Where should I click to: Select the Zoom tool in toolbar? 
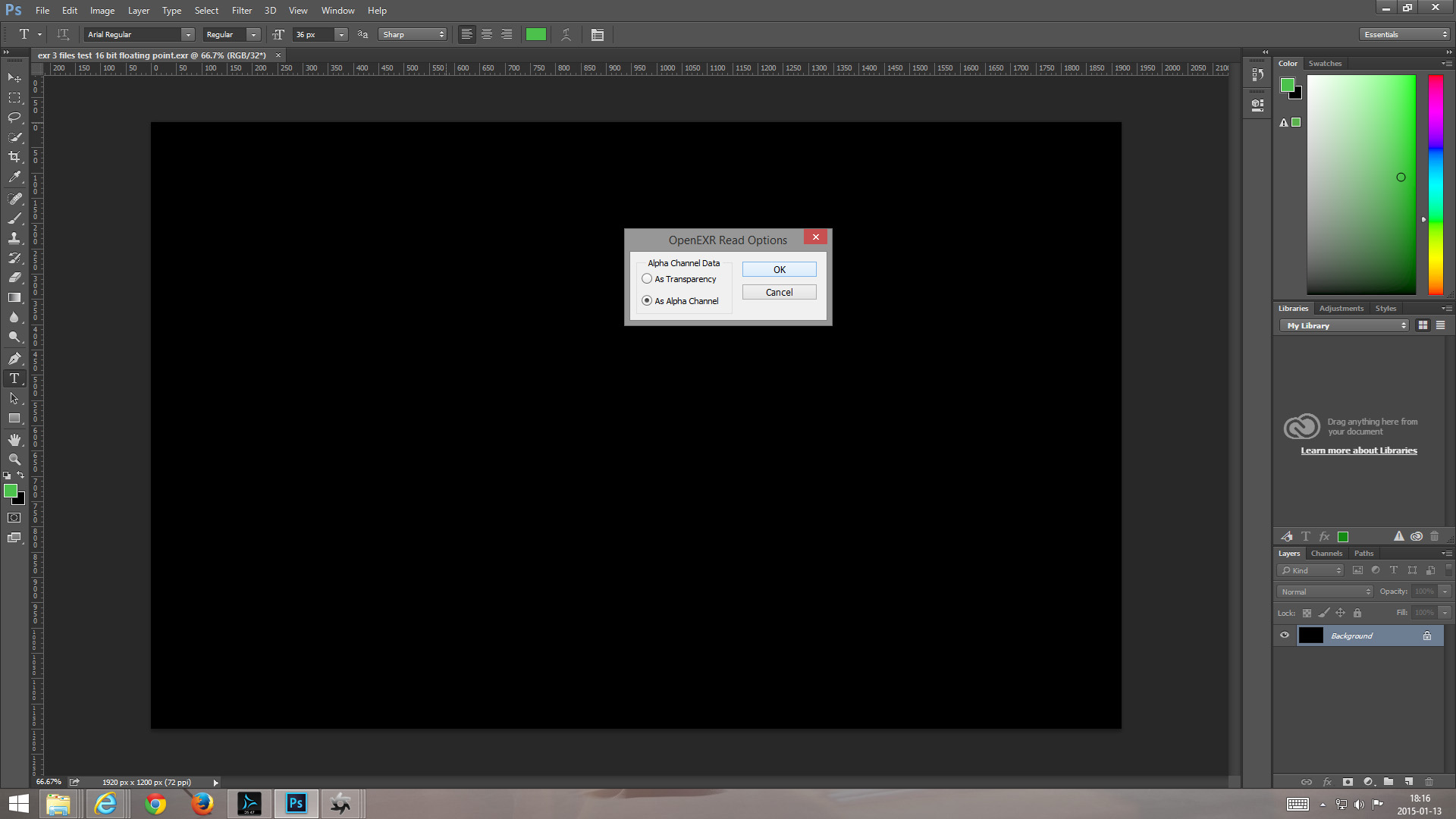[x=14, y=460]
